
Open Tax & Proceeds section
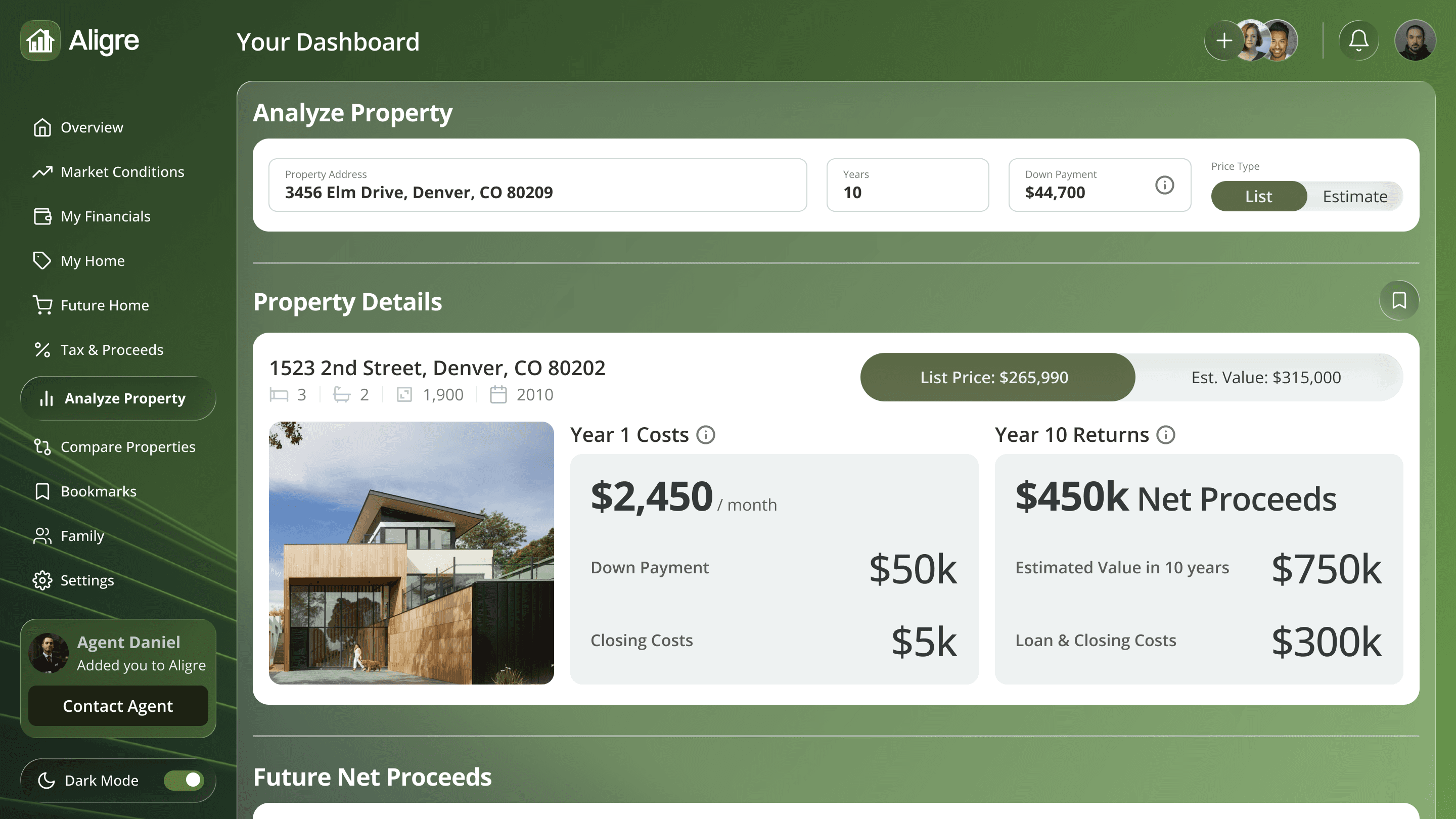point(112,350)
